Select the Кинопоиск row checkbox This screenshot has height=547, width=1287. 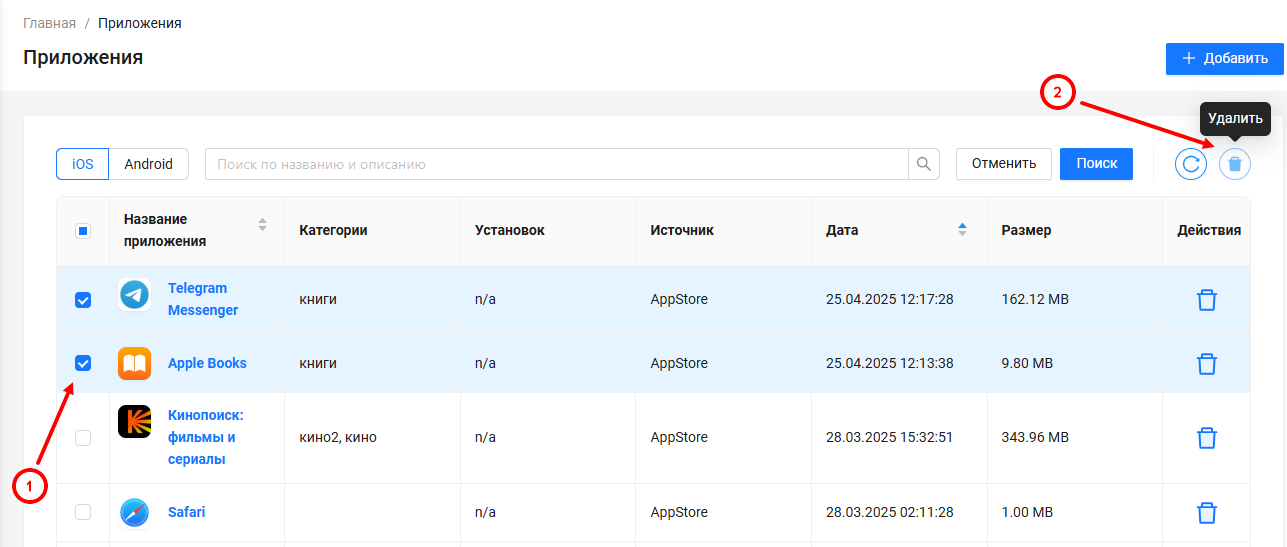pos(83,437)
